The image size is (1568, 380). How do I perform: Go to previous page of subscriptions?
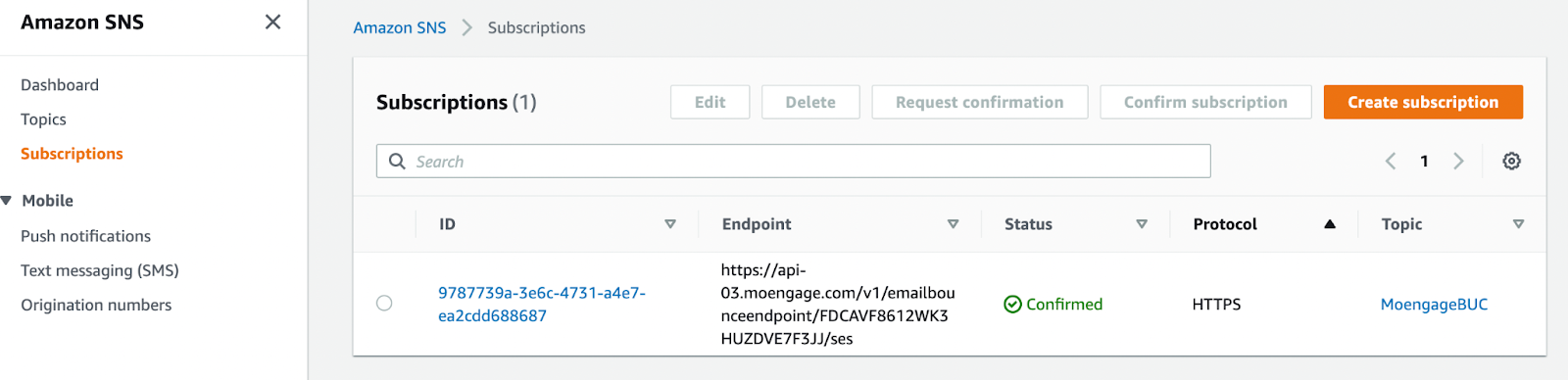pyautogui.click(x=1390, y=162)
